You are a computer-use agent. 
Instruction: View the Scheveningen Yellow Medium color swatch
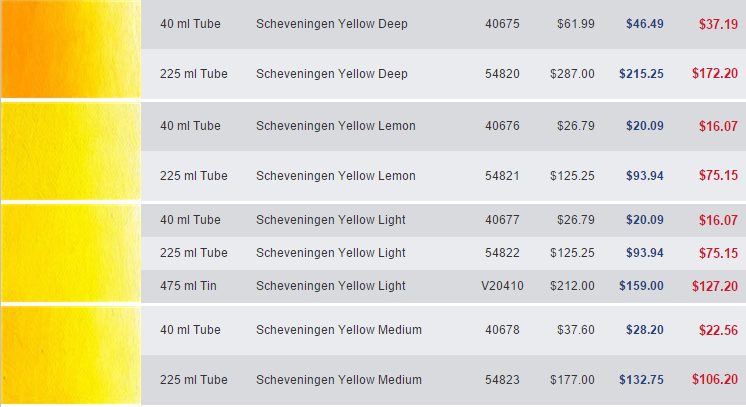(70, 355)
